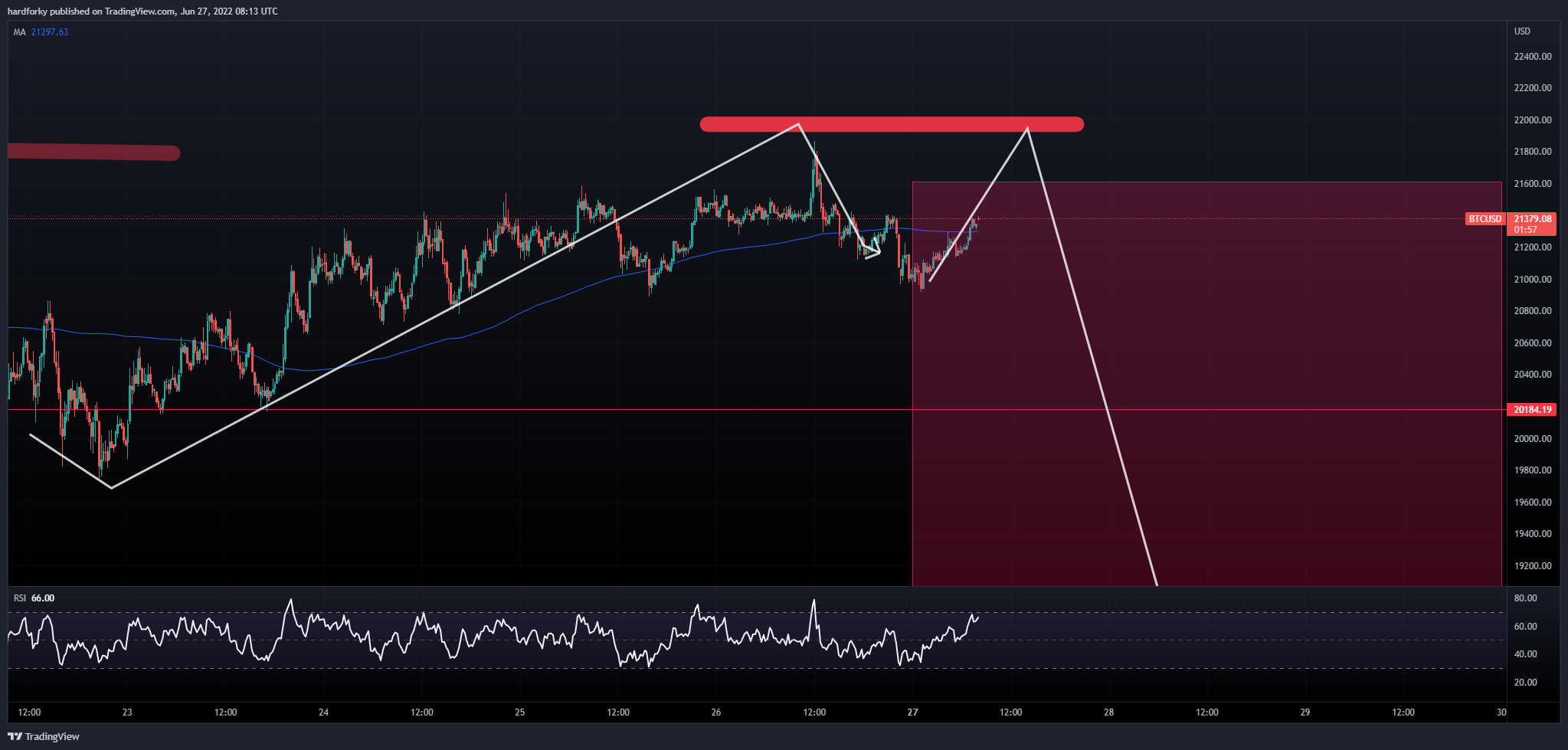Screen dimensions: 1568x750
Task: Click the 12:00 label between 23 and 24
Action: 225,712
